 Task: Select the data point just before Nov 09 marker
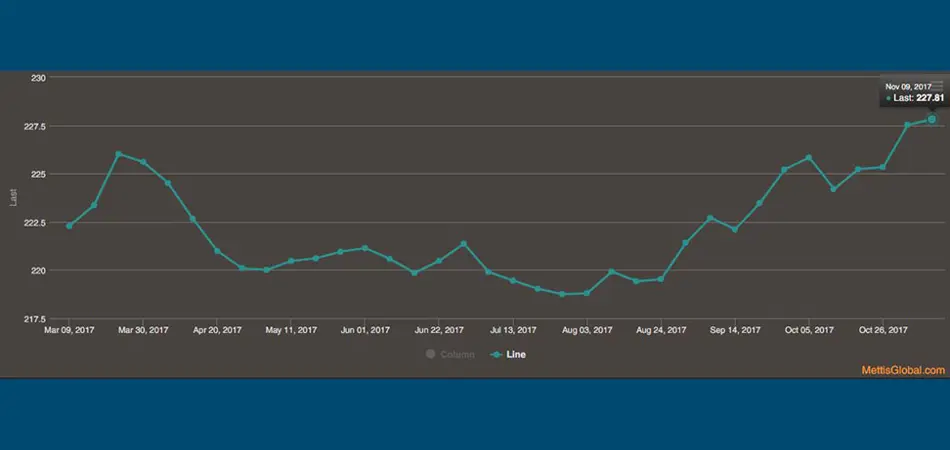[907, 125]
